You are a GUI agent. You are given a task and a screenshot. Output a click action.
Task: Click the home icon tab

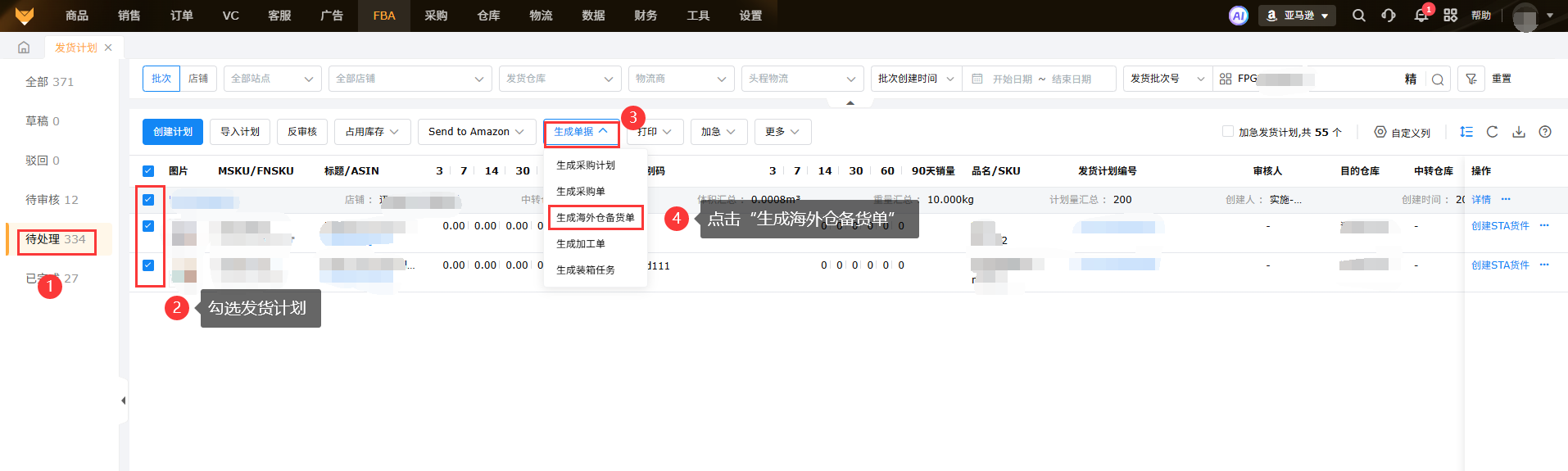point(24,48)
